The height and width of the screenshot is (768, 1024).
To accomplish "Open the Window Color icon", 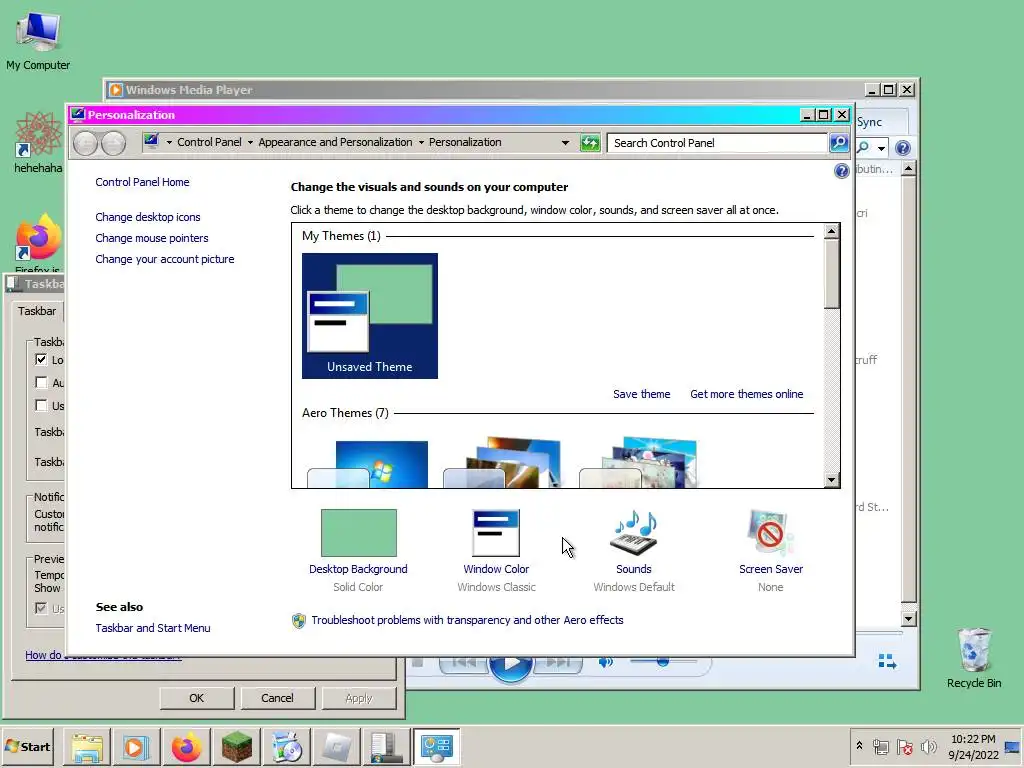I will [496, 533].
